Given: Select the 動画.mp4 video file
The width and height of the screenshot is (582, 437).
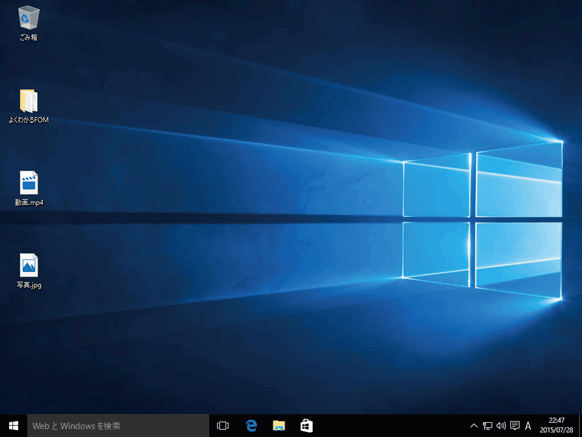Looking at the screenshot, I should [x=29, y=183].
